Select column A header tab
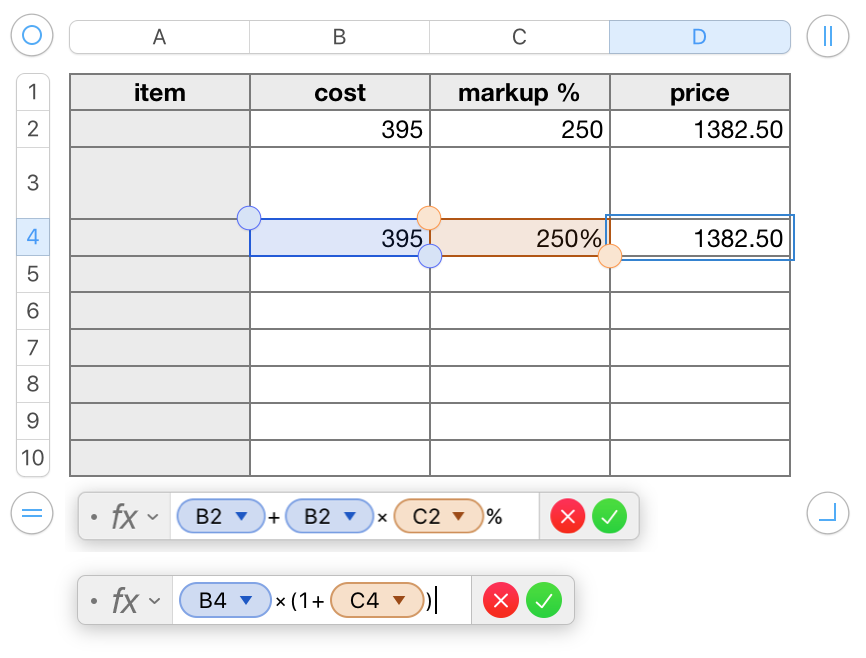866x658 pixels. point(159,37)
